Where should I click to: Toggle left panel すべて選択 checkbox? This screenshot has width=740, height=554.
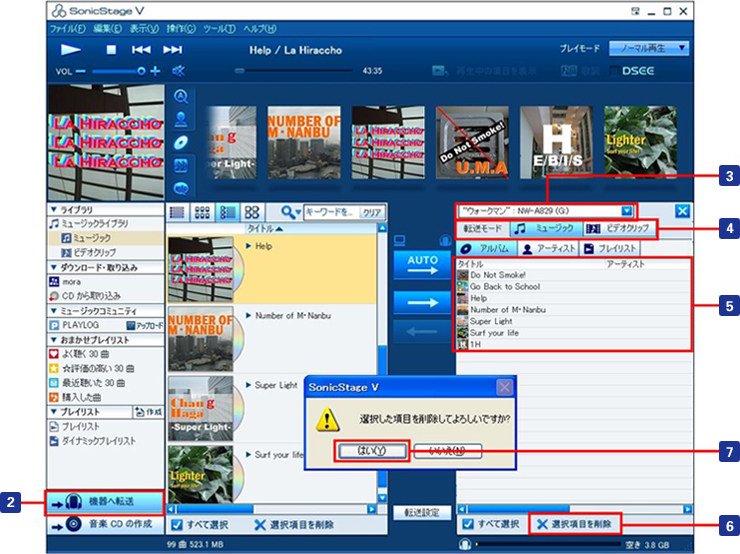pyautogui.click(x=175, y=524)
